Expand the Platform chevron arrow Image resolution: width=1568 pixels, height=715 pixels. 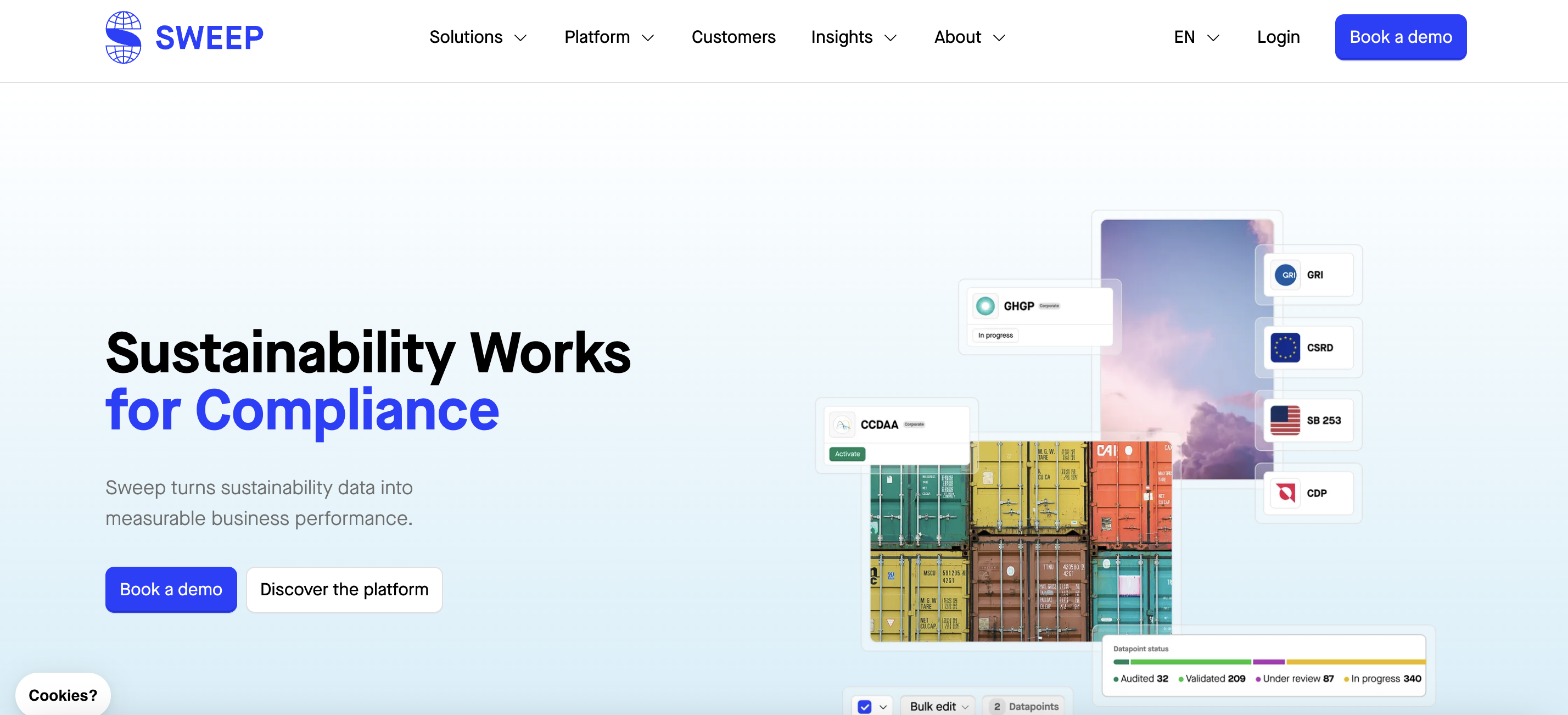pos(648,38)
